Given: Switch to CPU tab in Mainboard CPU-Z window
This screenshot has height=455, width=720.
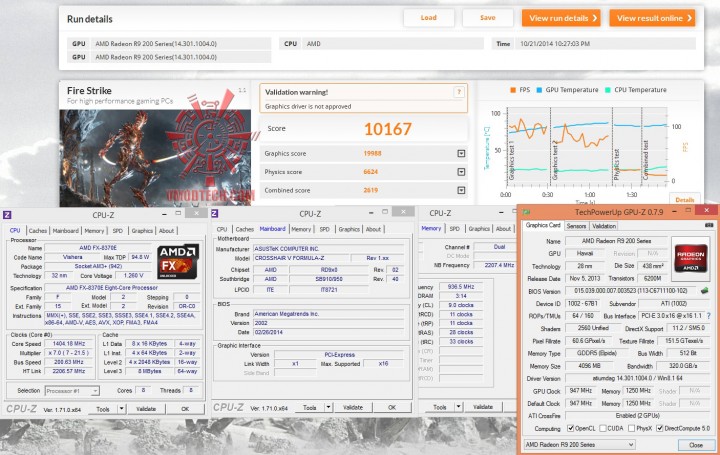Looking at the screenshot, I should click(x=222, y=229).
